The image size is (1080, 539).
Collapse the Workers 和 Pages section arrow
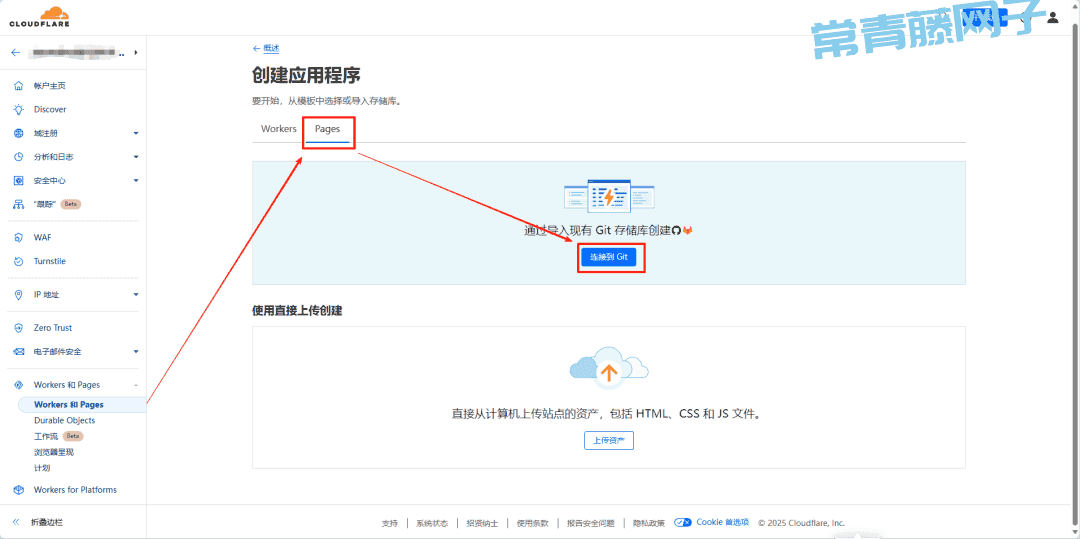click(x=136, y=385)
